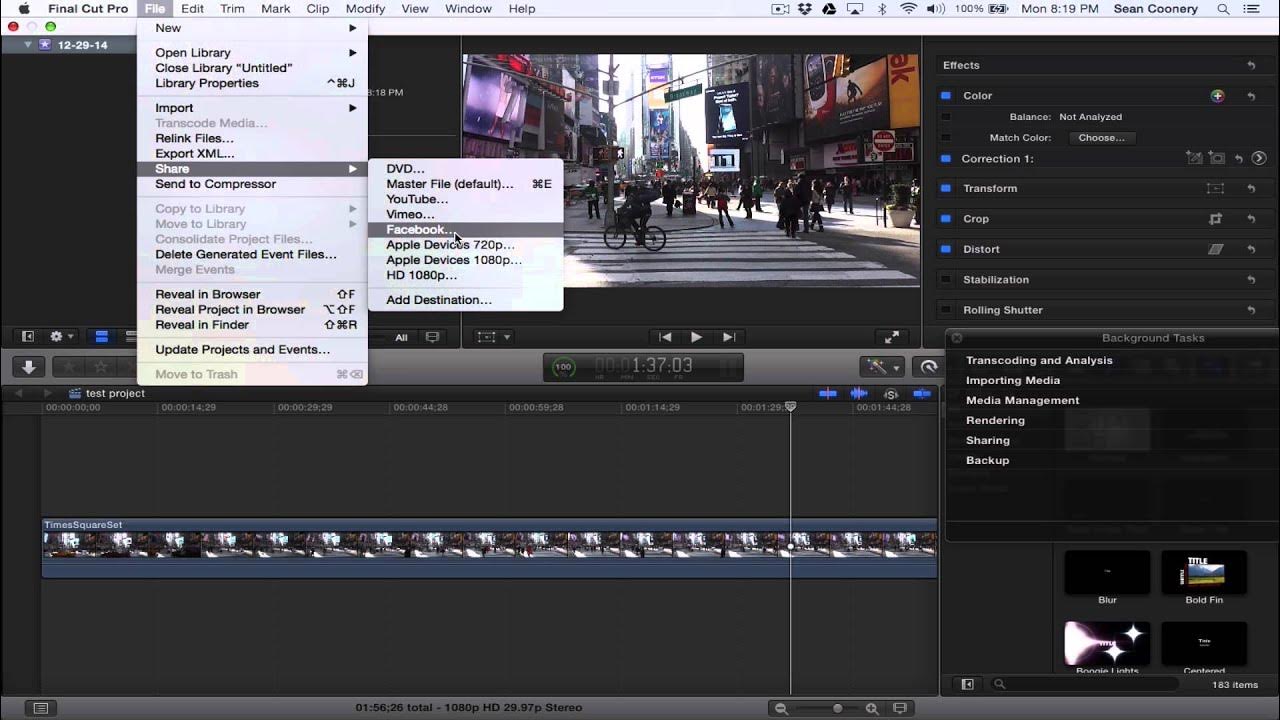Toggle fullscreen playback in the viewer
The width and height of the screenshot is (1280, 720).
coord(891,337)
